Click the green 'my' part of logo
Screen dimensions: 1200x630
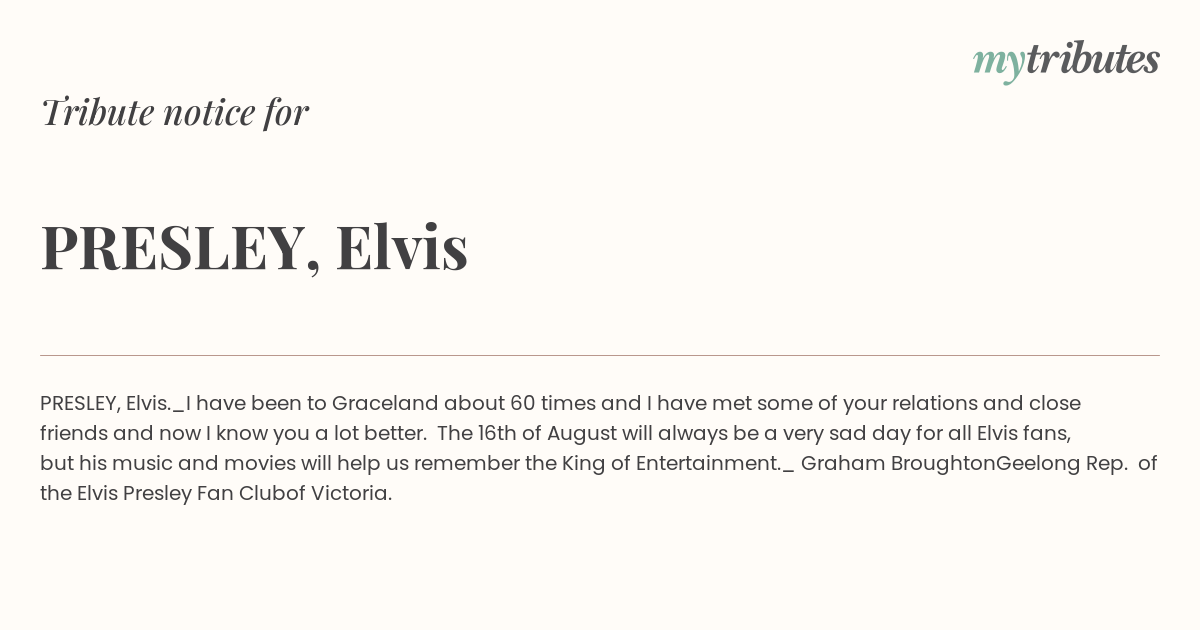999,64
